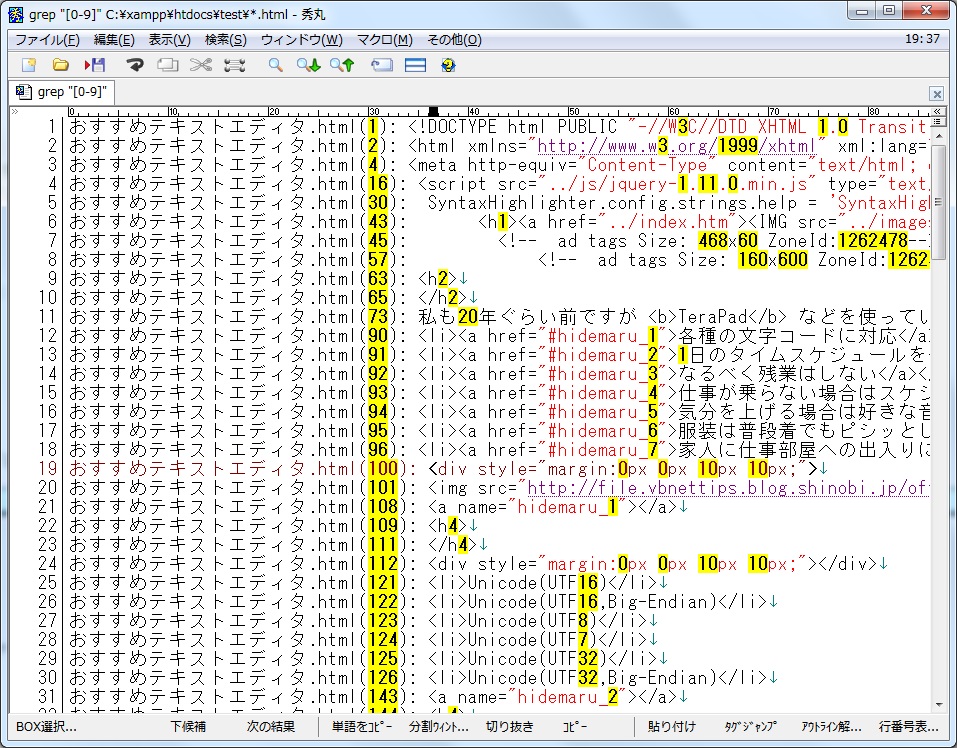The width and height of the screenshot is (957, 748).
Task: Click the highlighted 1262478 ZoneId value
Action: point(873,241)
